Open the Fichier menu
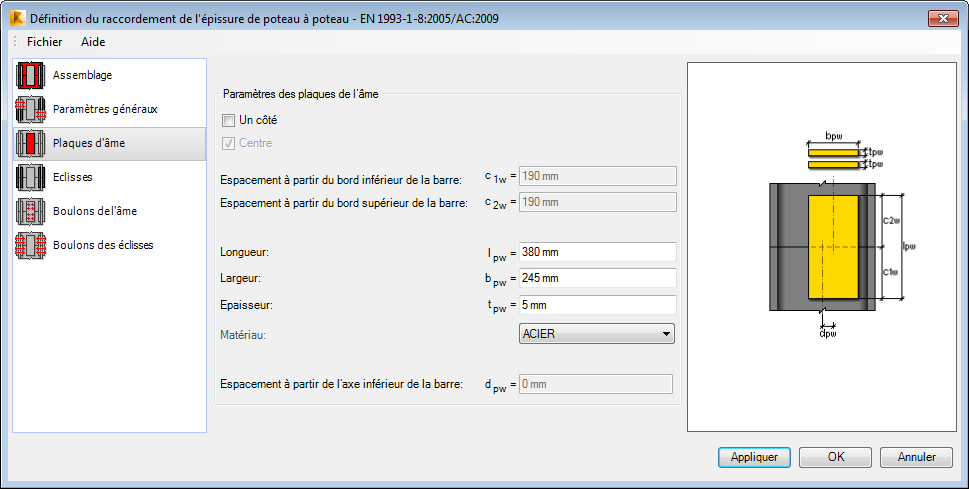 click(44, 42)
